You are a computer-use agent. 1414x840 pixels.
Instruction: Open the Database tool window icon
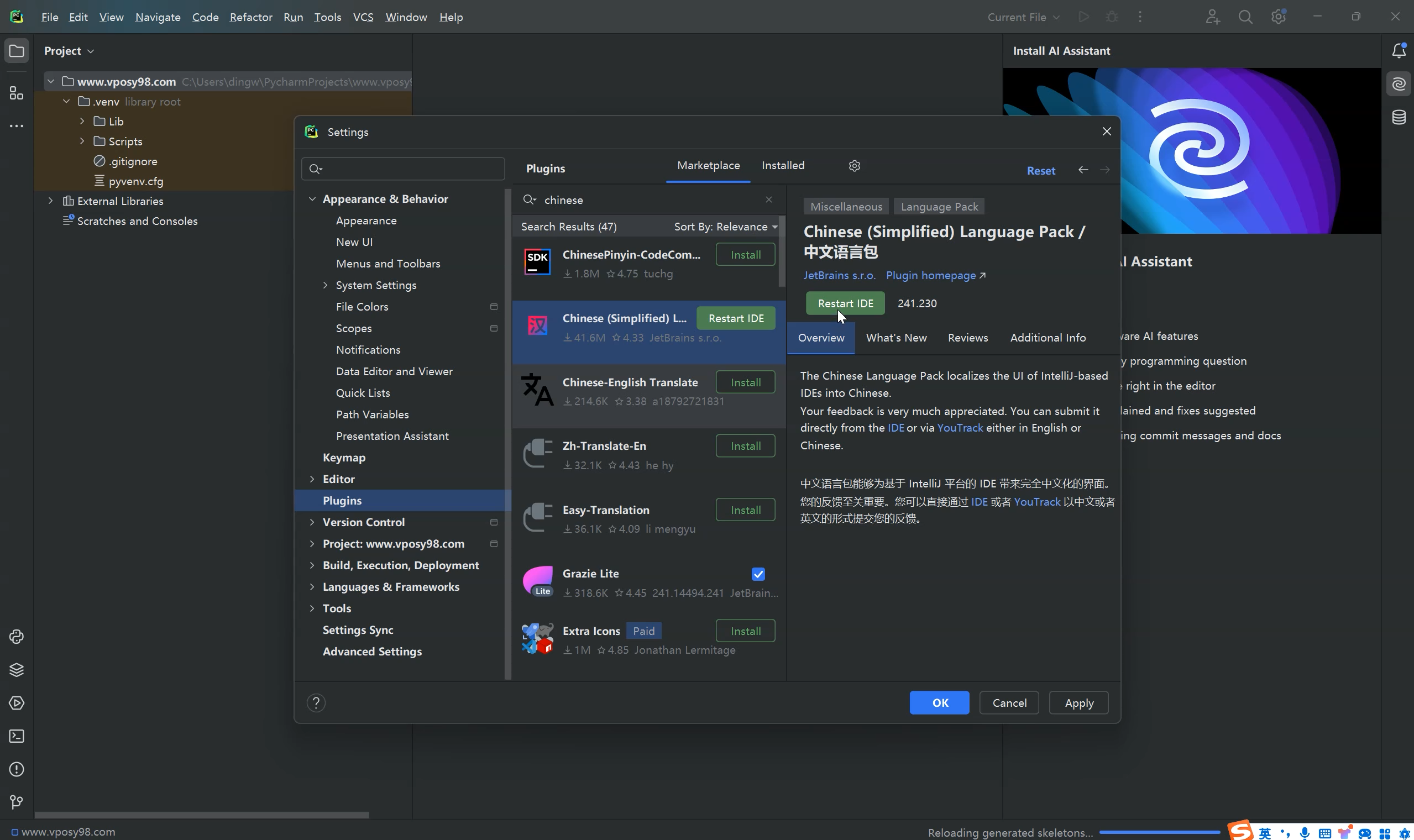point(1399,117)
